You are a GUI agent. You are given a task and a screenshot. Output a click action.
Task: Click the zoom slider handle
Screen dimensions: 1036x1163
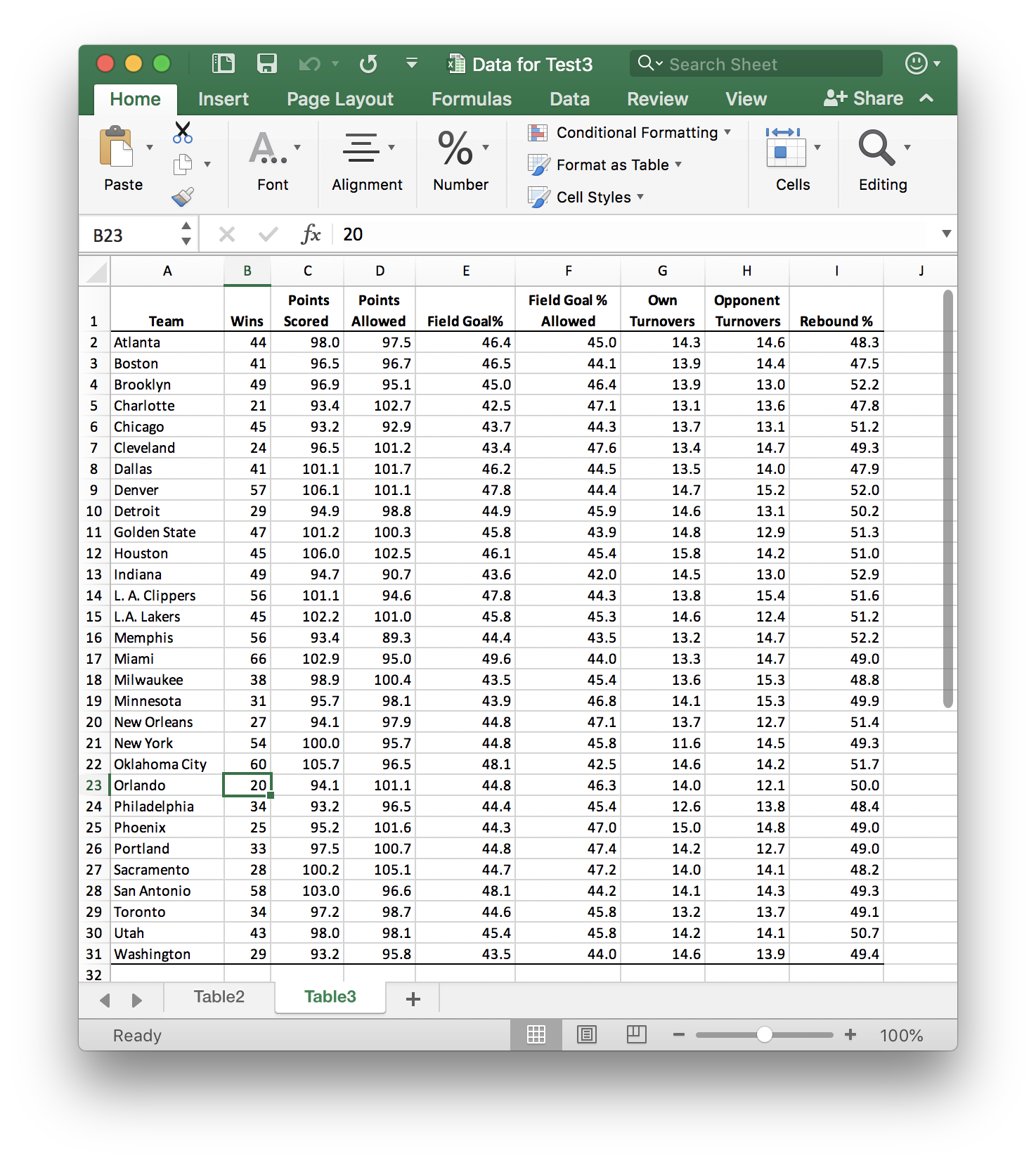[765, 1034]
